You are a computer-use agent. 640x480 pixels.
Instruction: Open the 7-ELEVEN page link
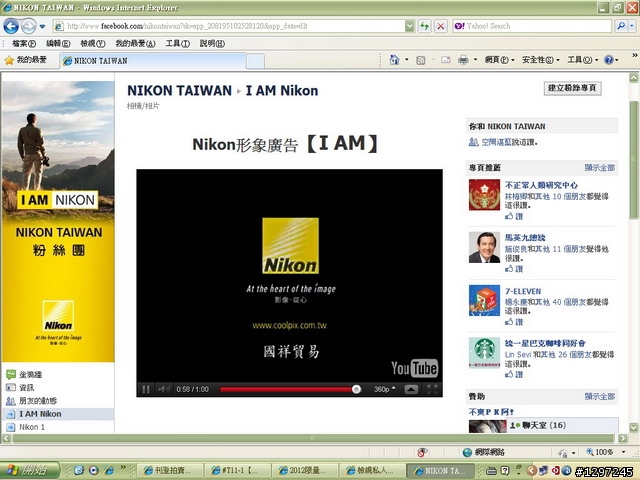[523, 291]
